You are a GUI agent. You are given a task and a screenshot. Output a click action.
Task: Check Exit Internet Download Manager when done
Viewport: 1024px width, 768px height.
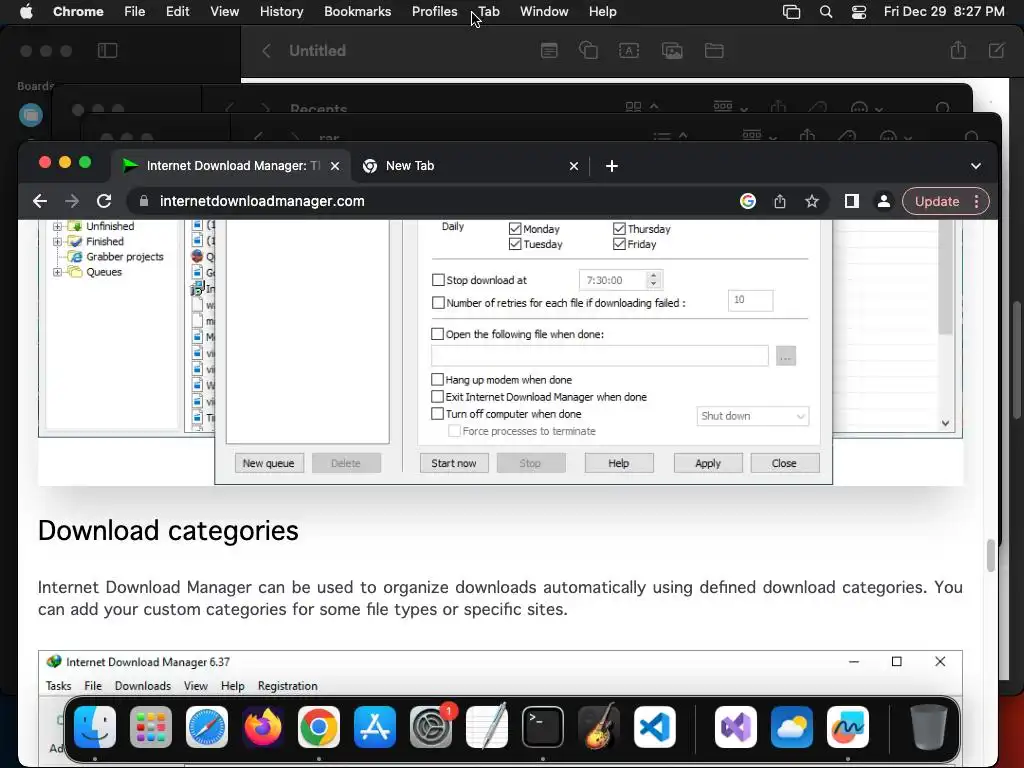coord(438,396)
